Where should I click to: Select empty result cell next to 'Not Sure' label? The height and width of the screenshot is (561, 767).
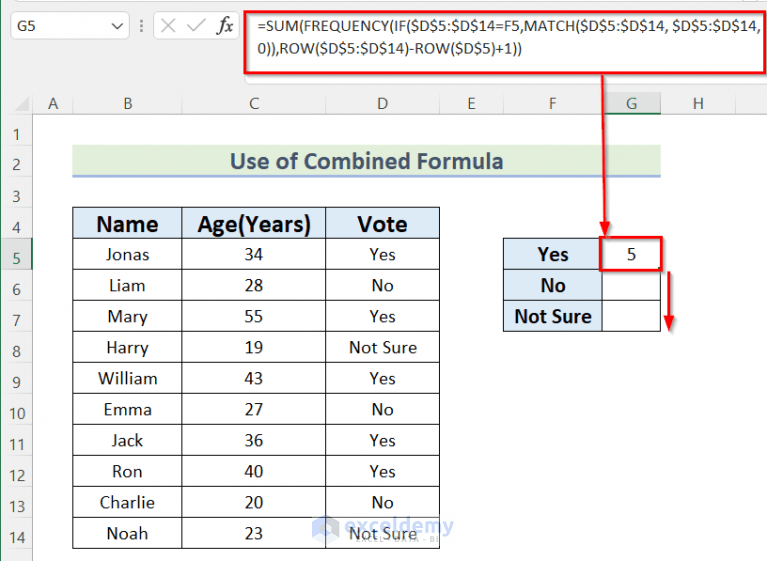(x=631, y=316)
